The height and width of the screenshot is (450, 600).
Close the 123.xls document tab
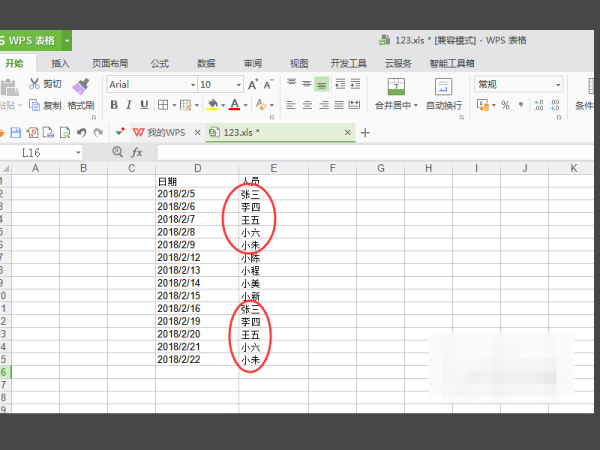point(347,132)
